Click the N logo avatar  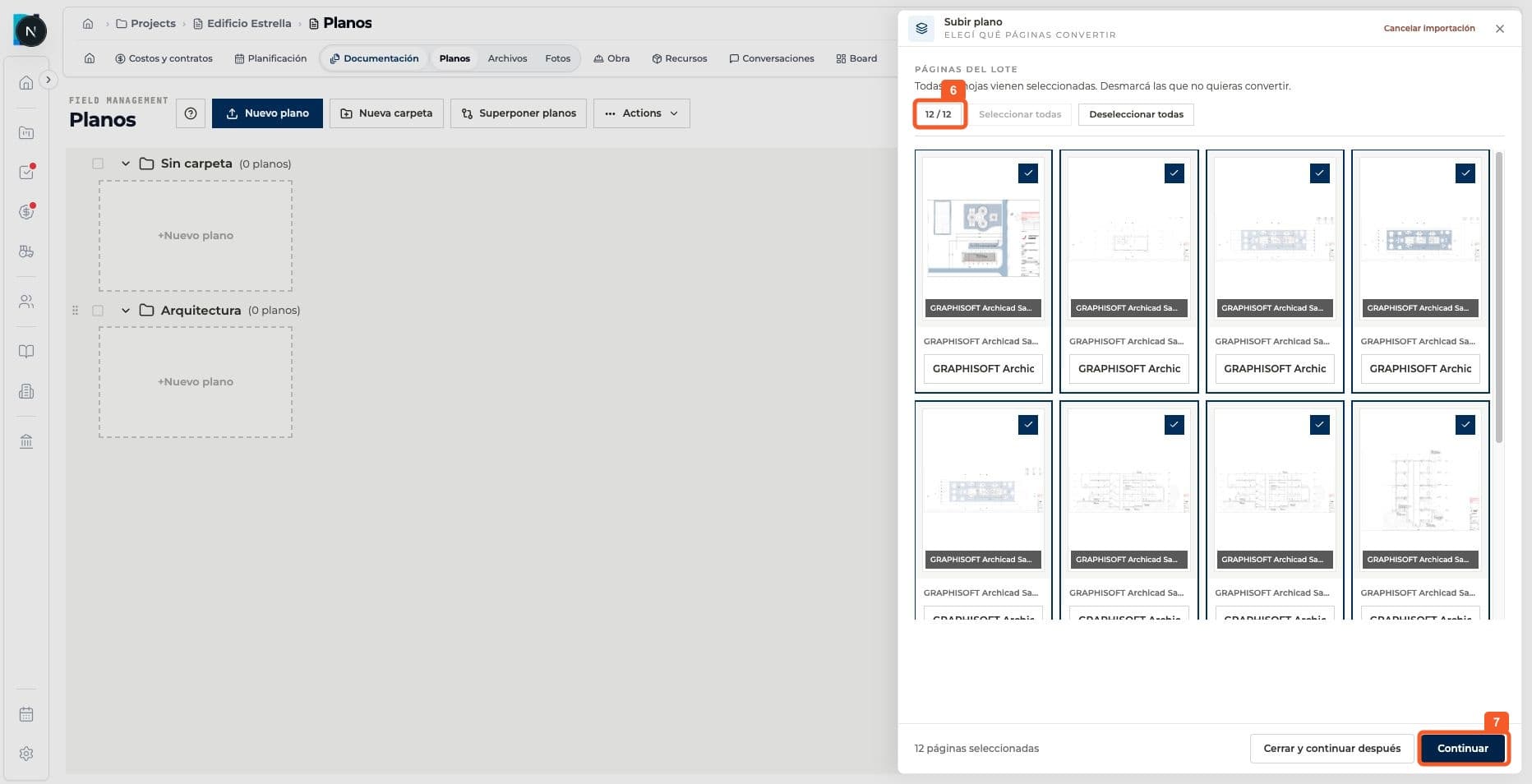30,31
